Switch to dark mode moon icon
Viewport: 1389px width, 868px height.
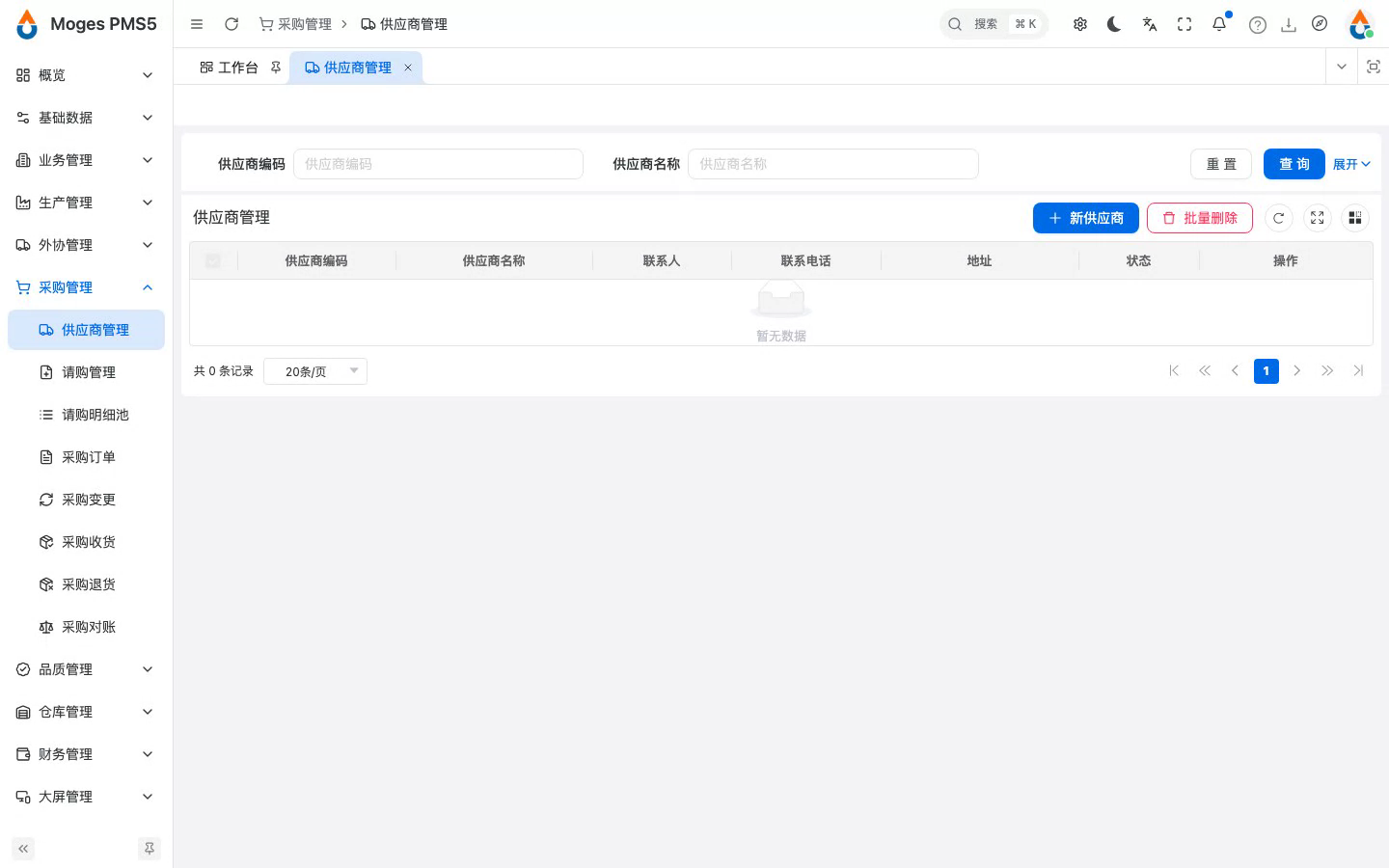pos(1115,24)
